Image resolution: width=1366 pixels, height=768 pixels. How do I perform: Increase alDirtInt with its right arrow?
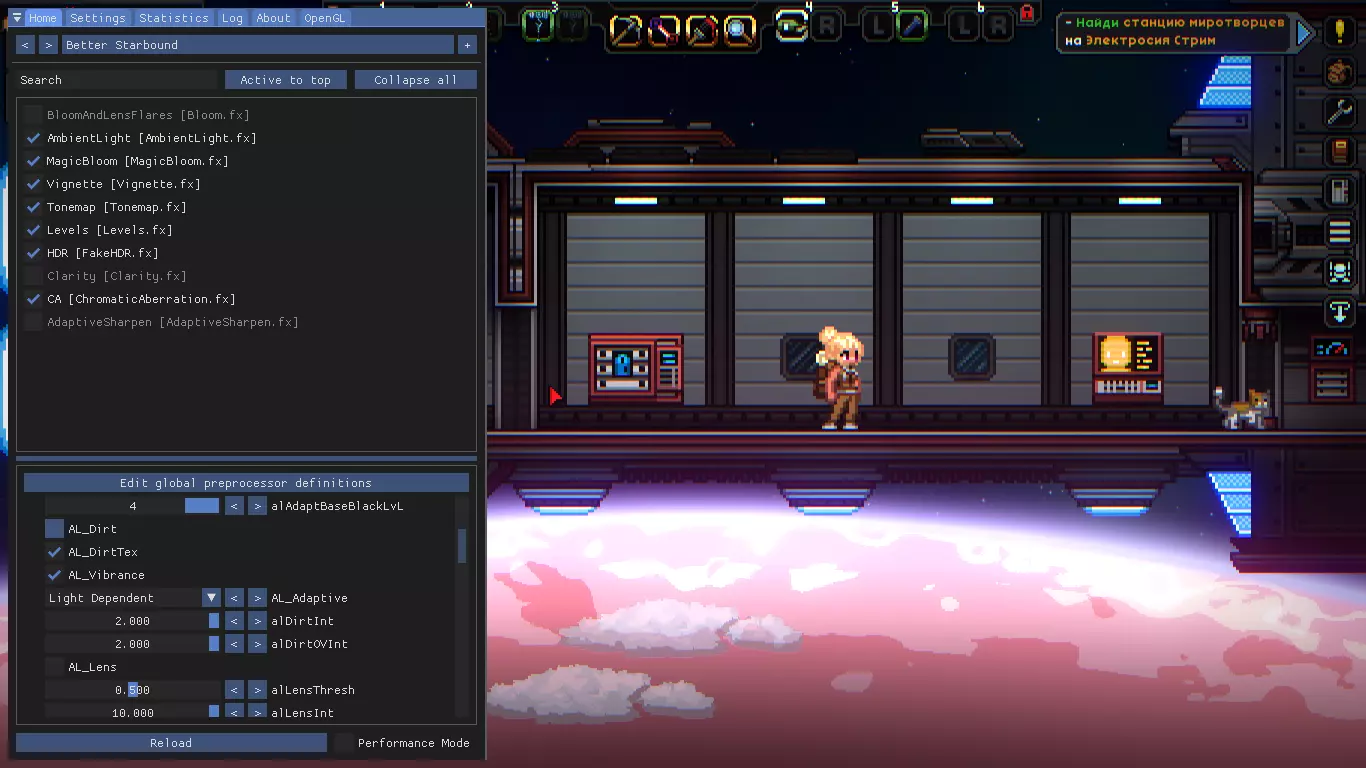click(257, 621)
